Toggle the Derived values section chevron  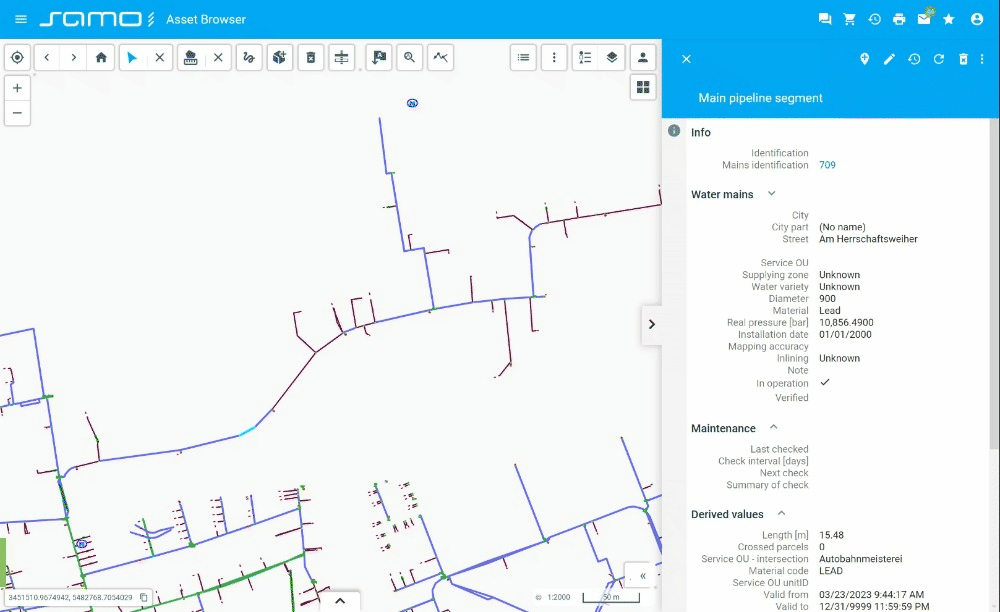pos(781,513)
